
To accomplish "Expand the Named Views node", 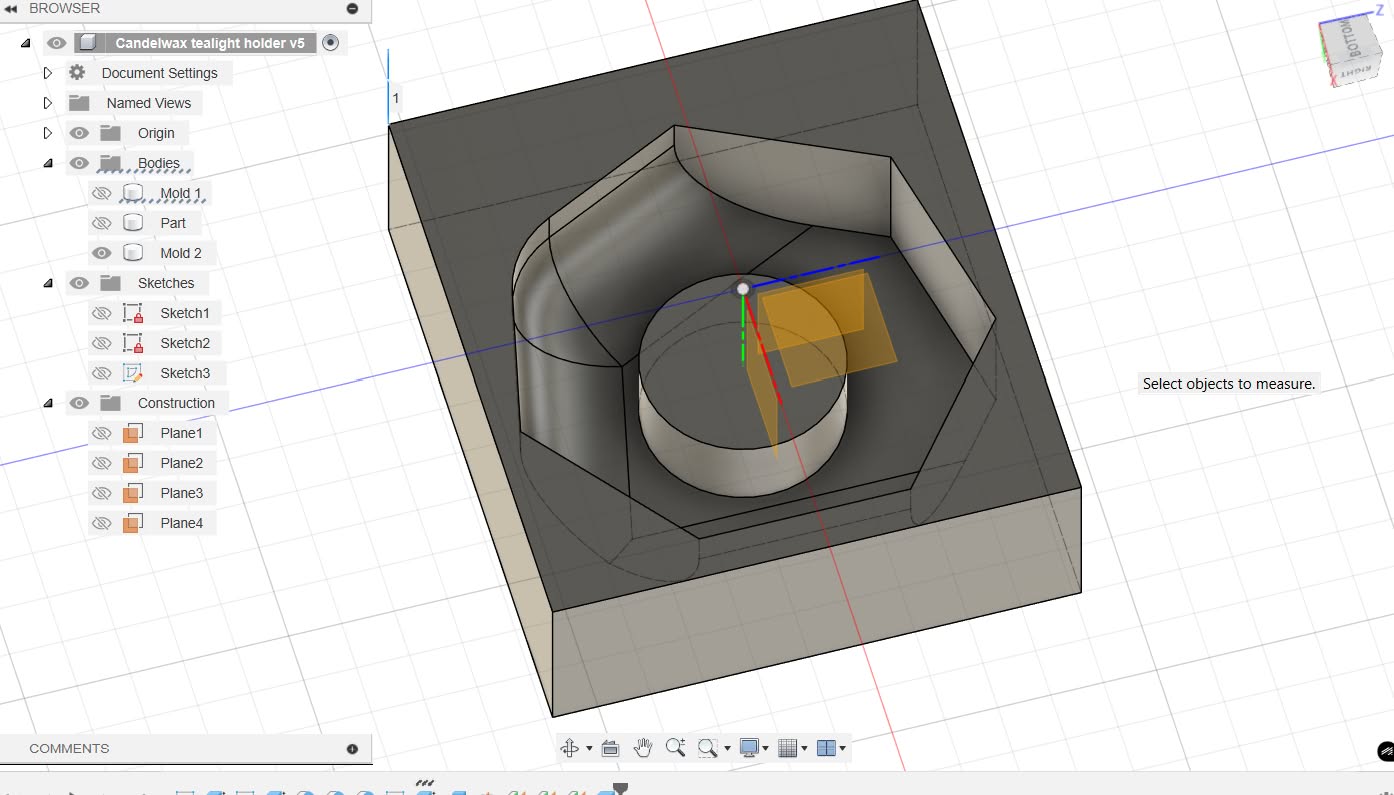I will (x=47, y=103).
